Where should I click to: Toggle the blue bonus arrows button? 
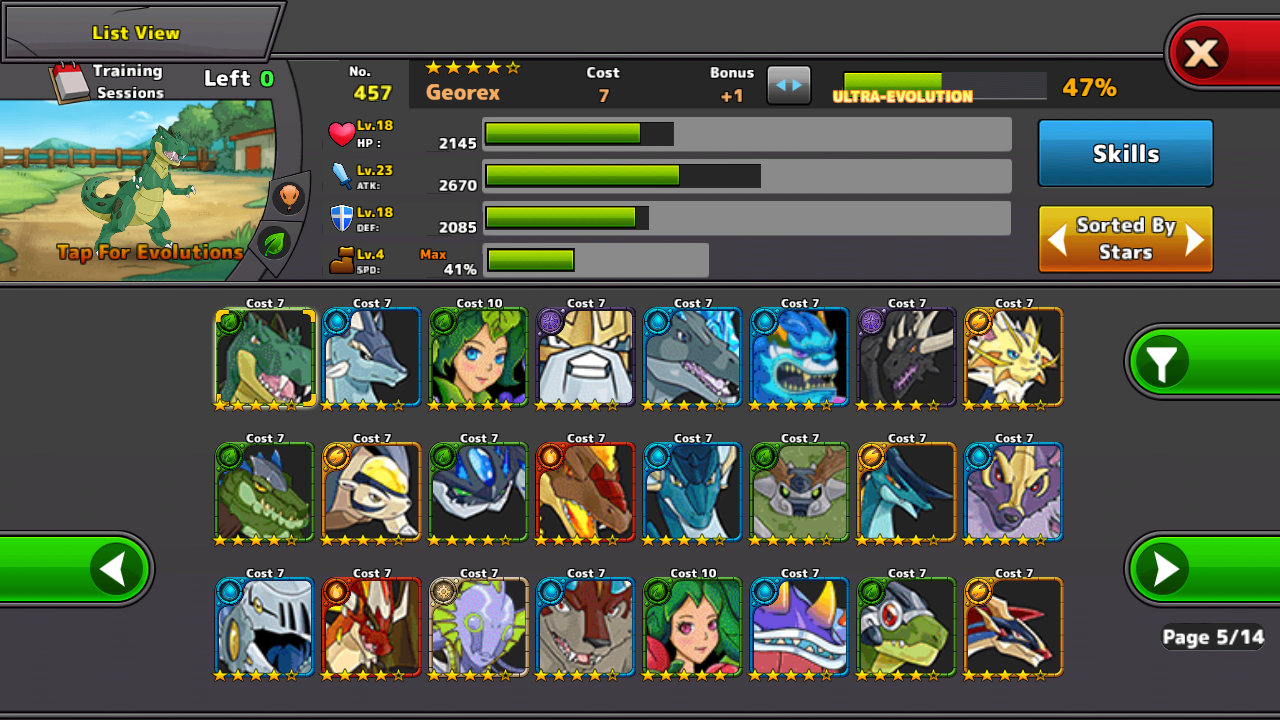pyautogui.click(x=789, y=85)
